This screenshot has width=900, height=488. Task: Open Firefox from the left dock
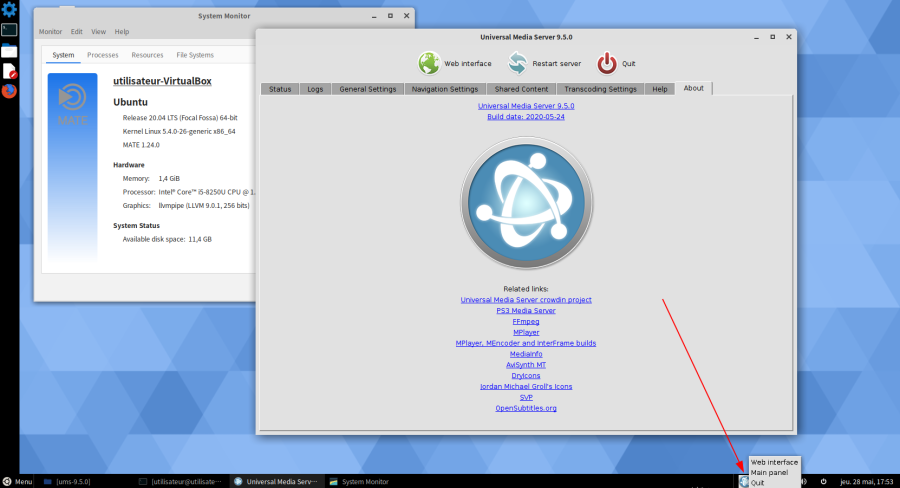[x=9, y=91]
